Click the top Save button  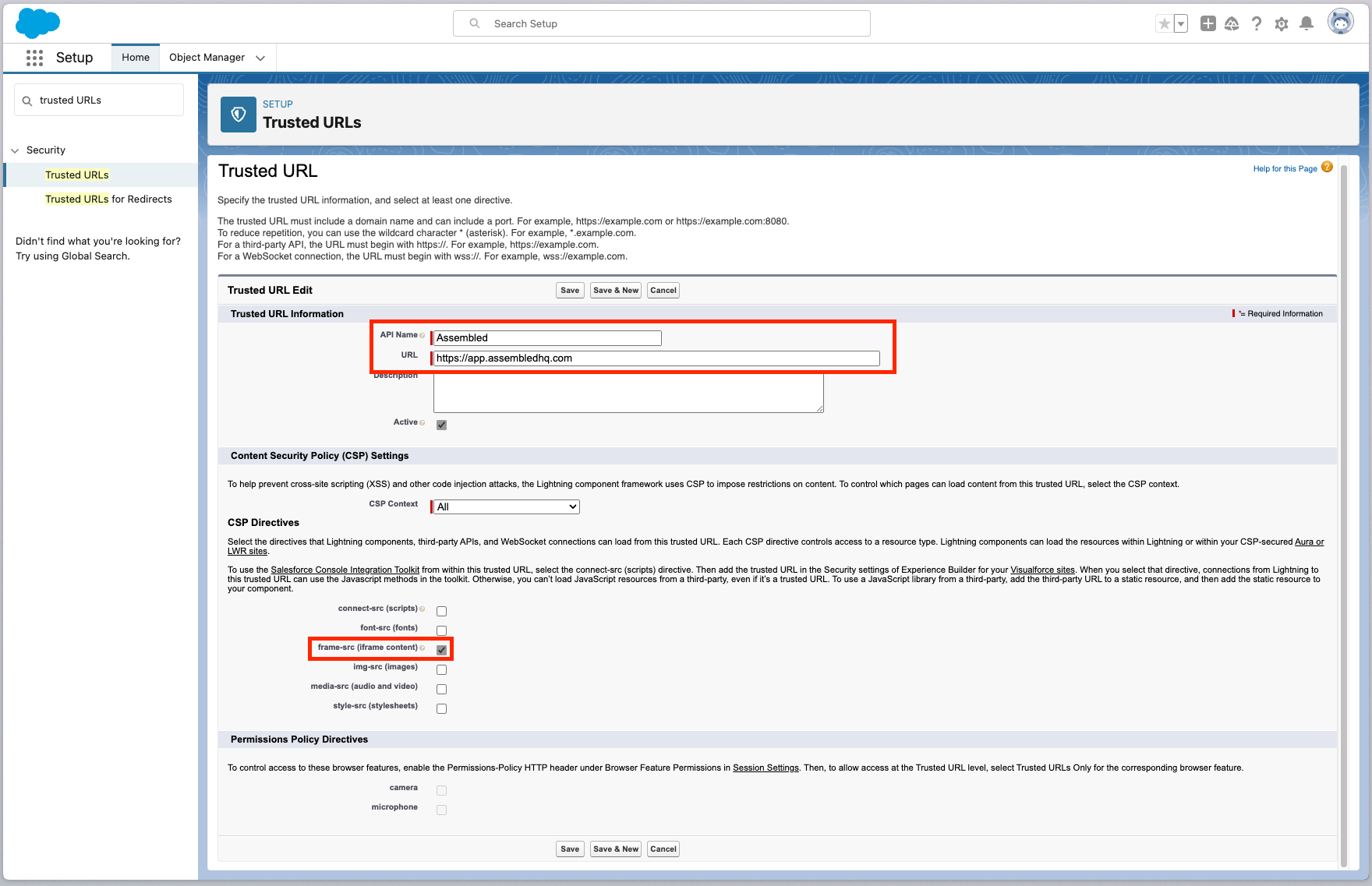click(x=570, y=291)
